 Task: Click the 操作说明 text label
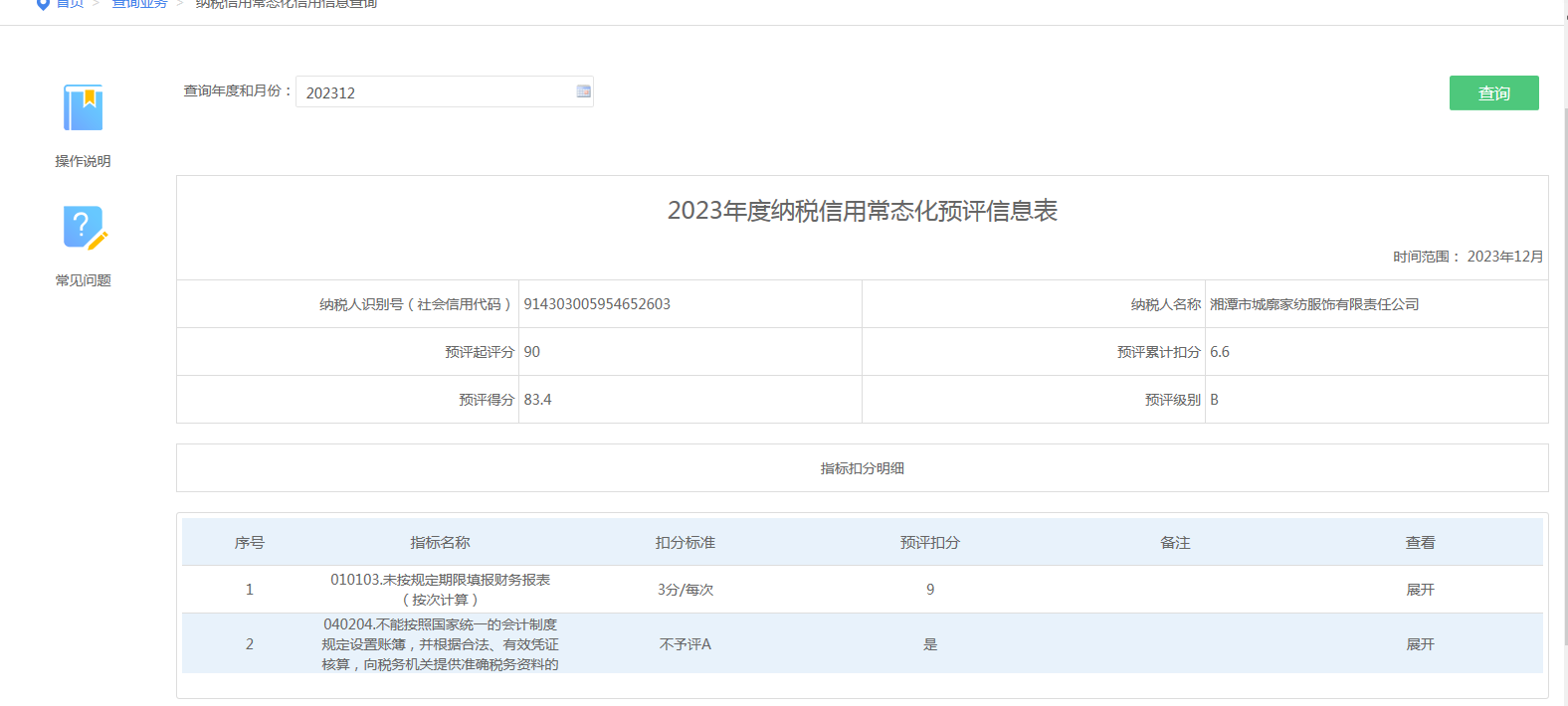point(84,161)
